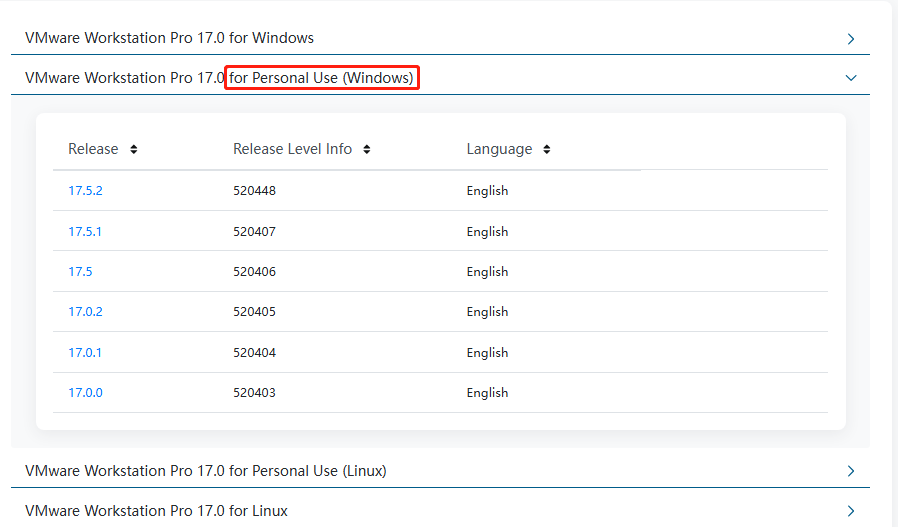Click the Release Level Info header text
Image resolution: width=898 pixels, height=527 pixels.
pos(292,149)
